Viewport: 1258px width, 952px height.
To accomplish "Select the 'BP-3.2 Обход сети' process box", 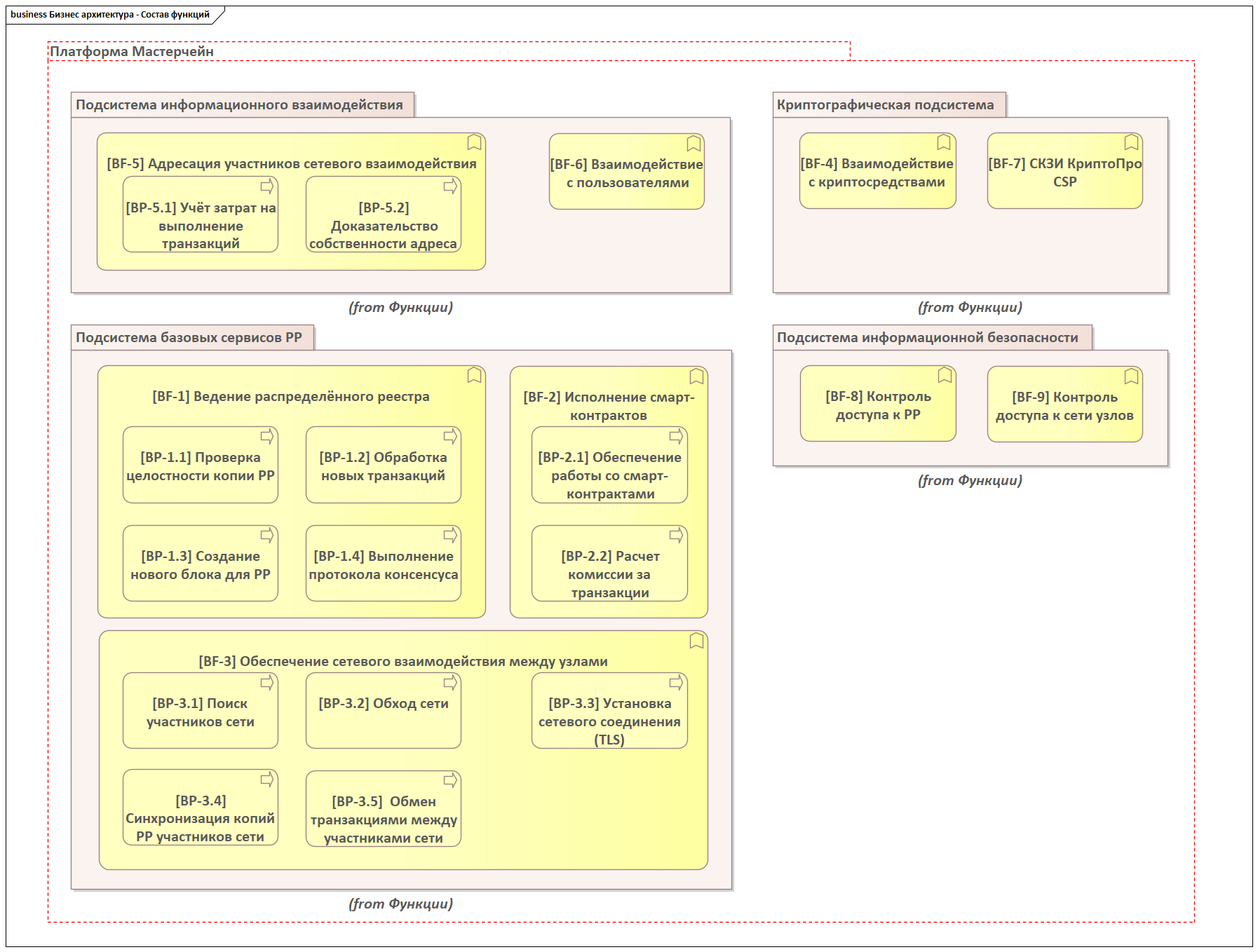I will coord(383,711).
